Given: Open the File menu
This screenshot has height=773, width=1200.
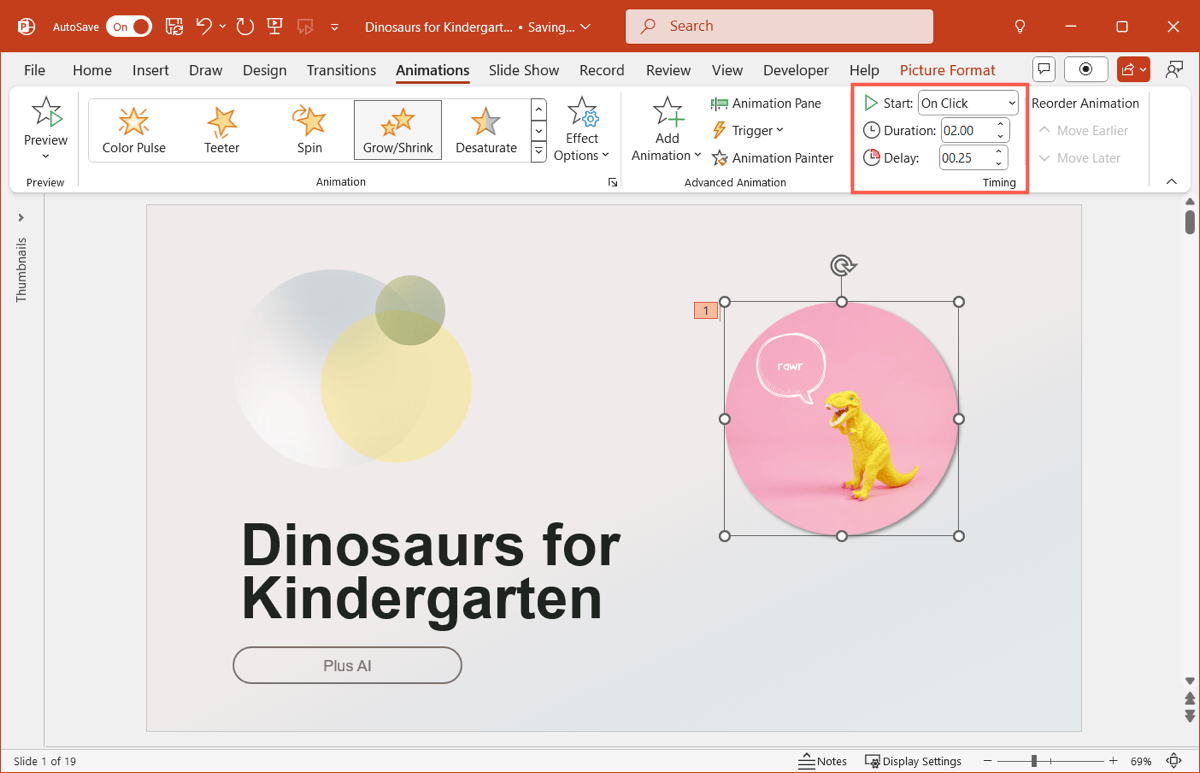Looking at the screenshot, I should pos(35,70).
